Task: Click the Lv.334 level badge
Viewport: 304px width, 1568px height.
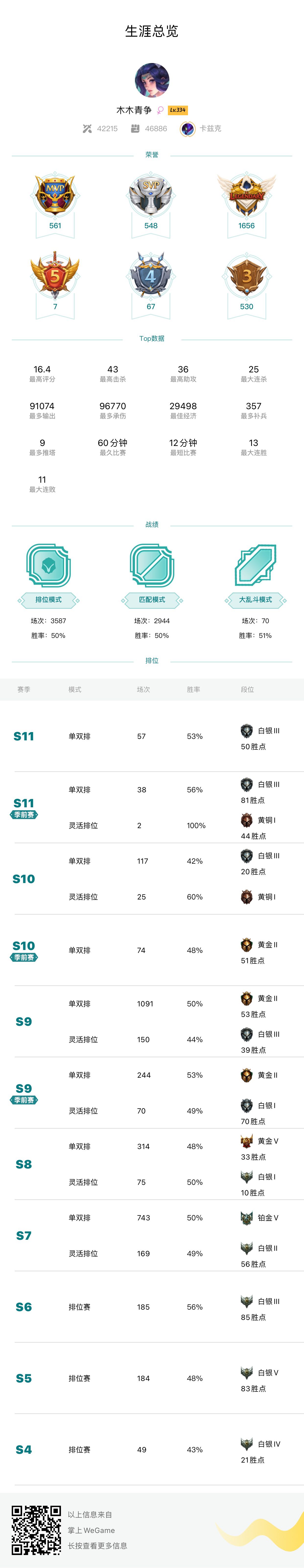Action: pyautogui.click(x=177, y=110)
